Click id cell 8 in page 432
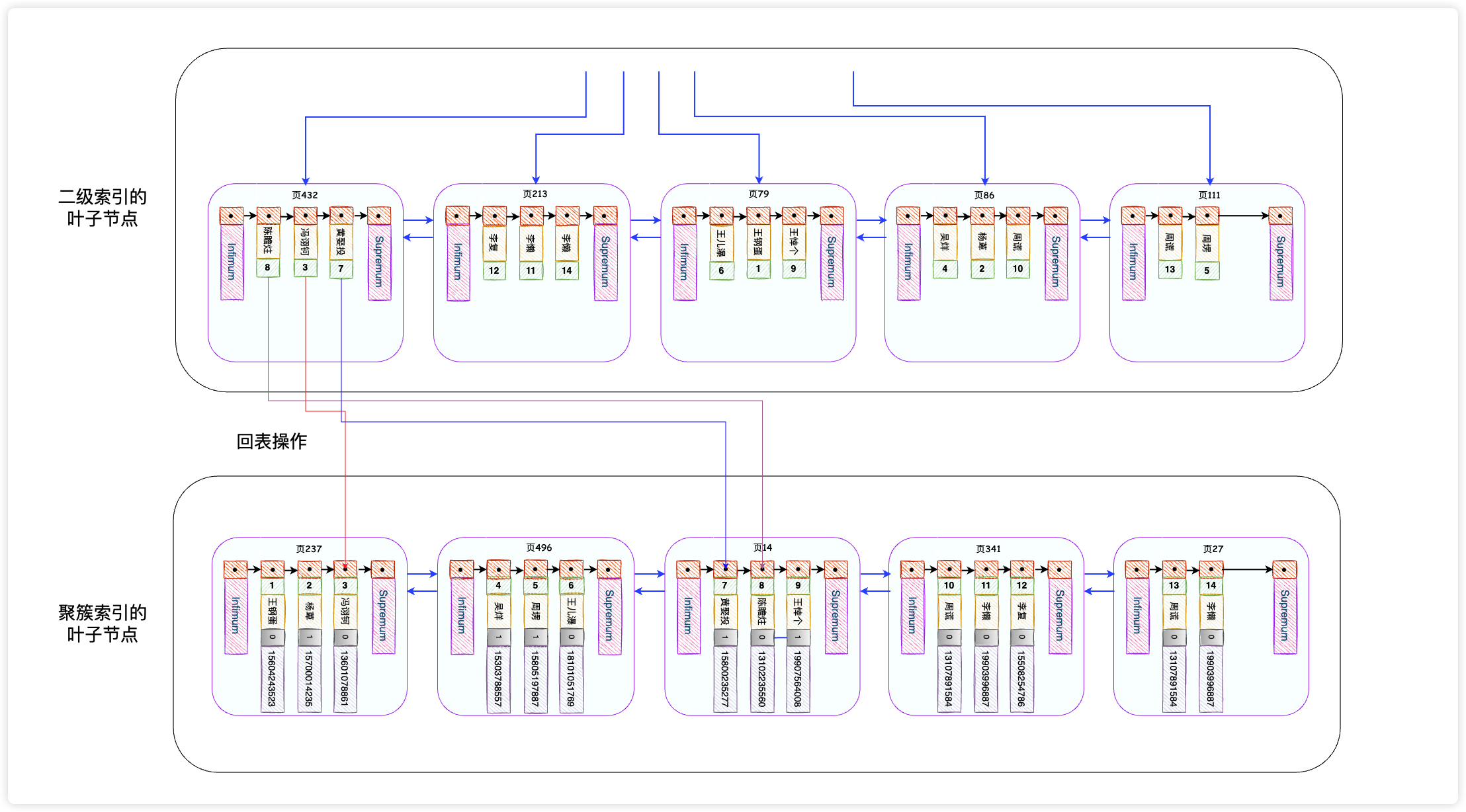The height and width of the screenshot is (812, 1466). tap(268, 268)
